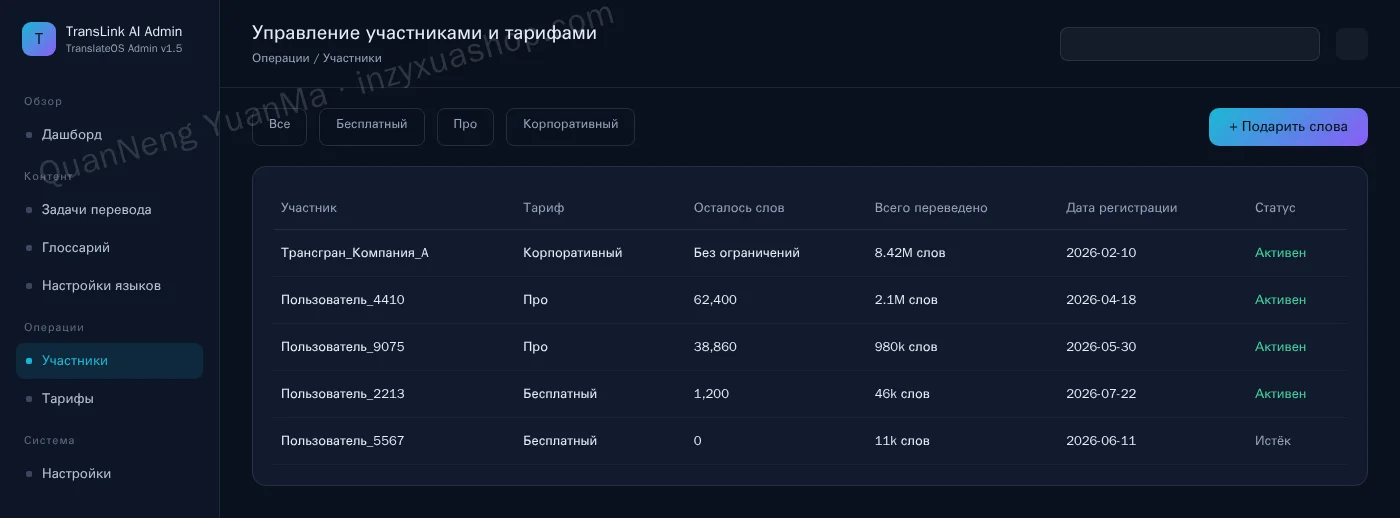Focus the search field in the header

click(1190, 44)
